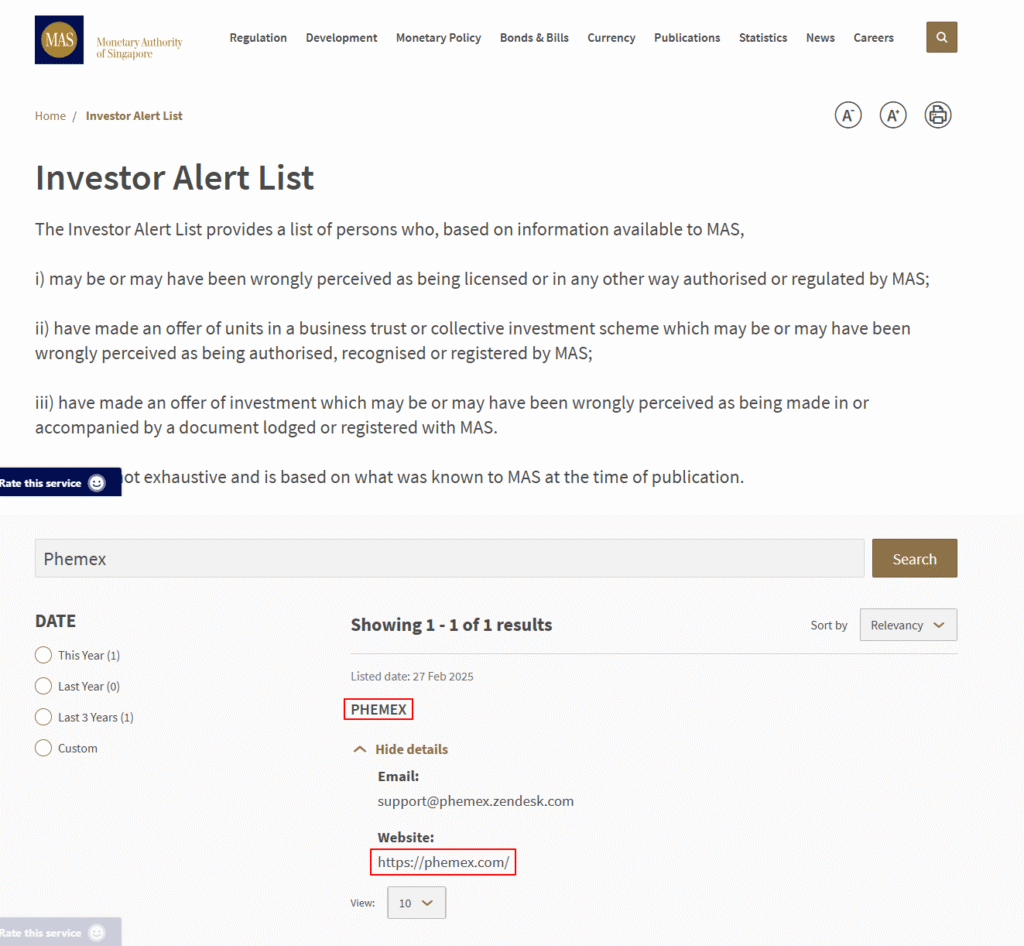Open the PHEMEX result entry

tap(378, 708)
